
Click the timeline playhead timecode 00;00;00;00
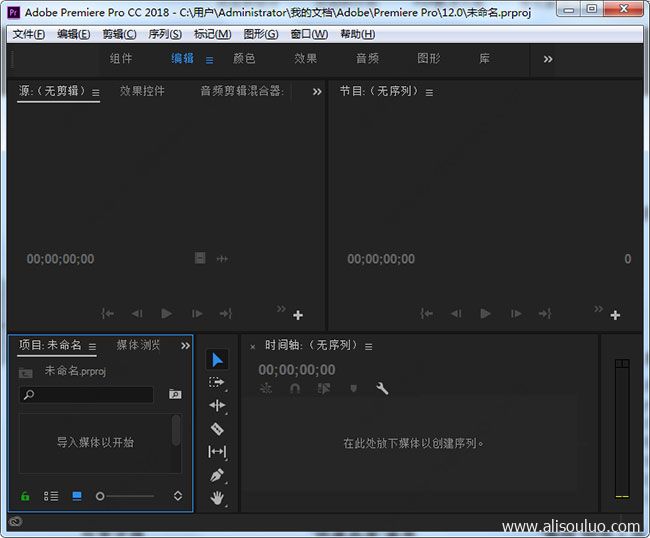pos(297,370)
